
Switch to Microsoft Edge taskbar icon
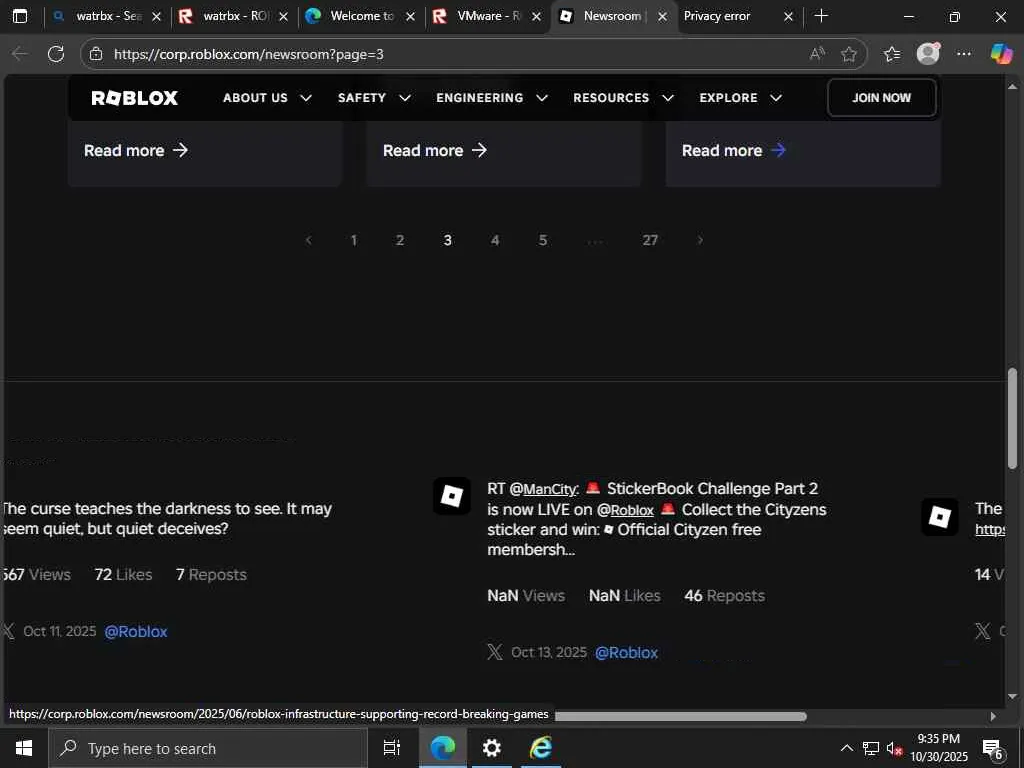(443, 748)
